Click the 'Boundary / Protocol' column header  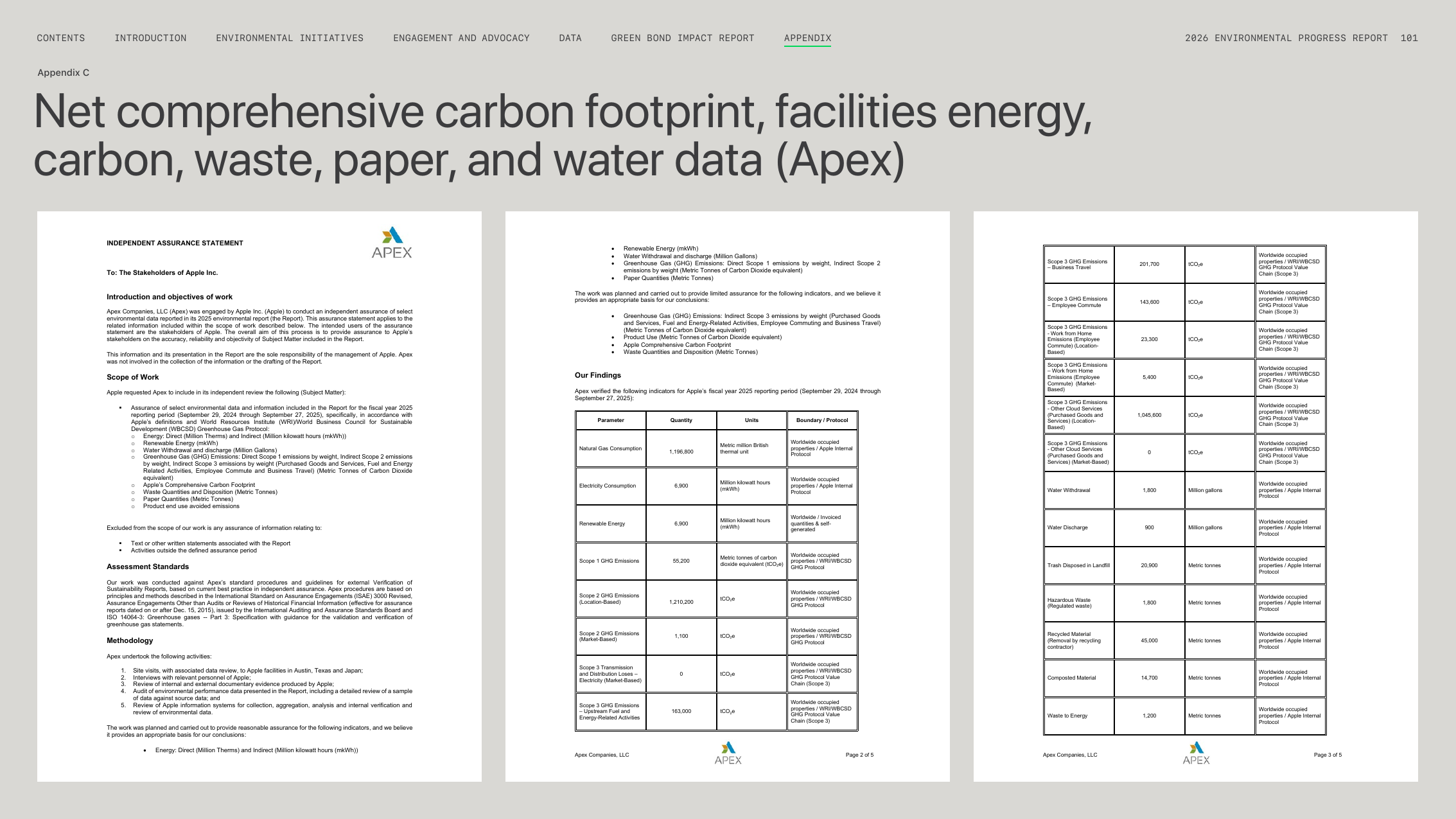tap(822, 420)
